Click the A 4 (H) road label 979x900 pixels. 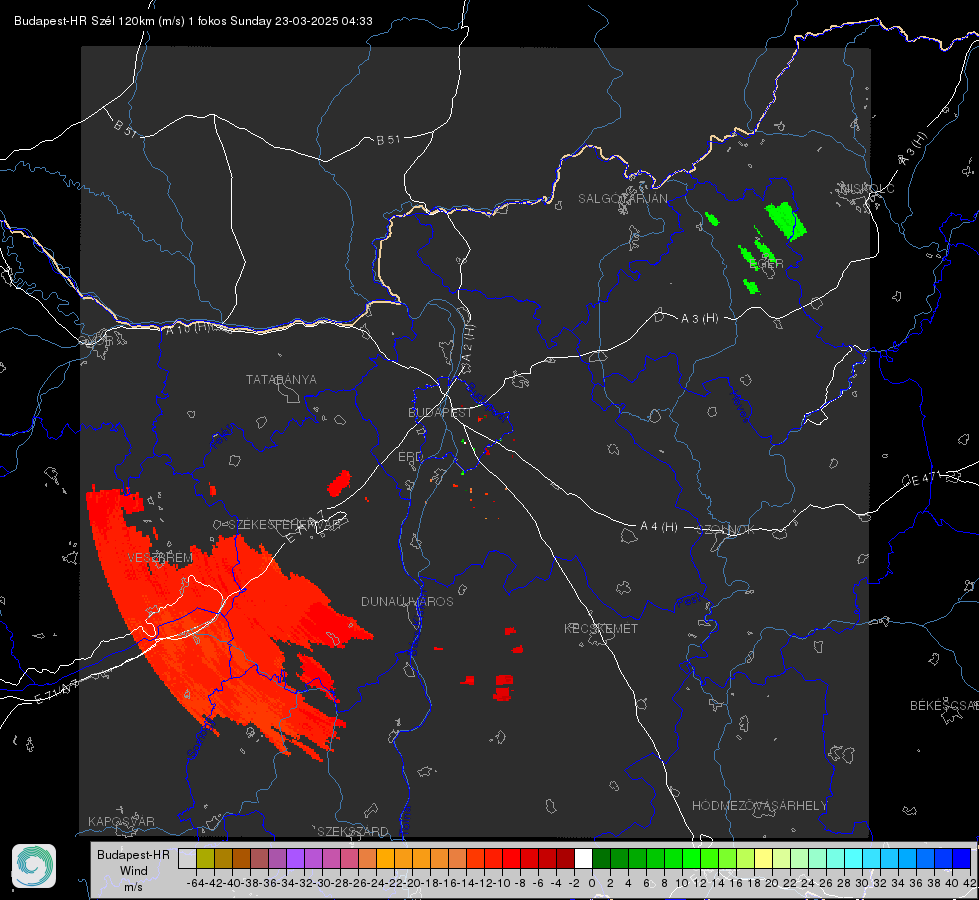(x=659, y=527)
